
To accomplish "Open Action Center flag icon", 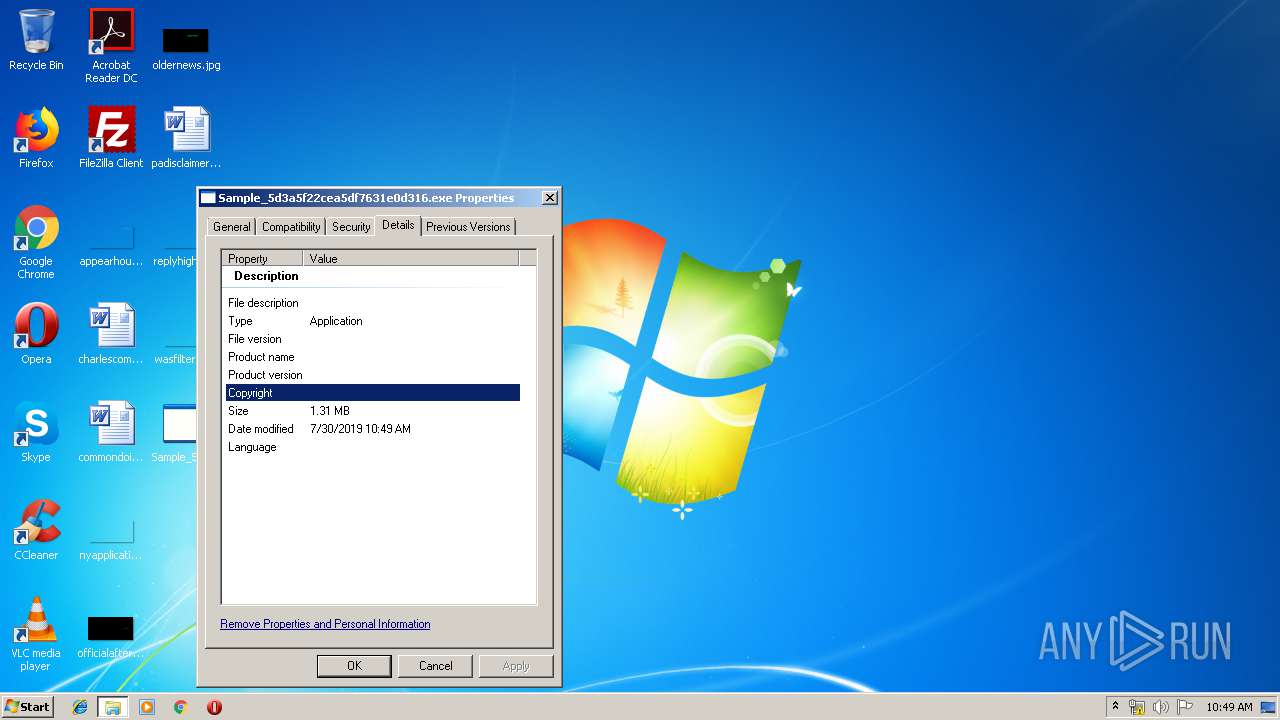I will tap(1185, 707).
